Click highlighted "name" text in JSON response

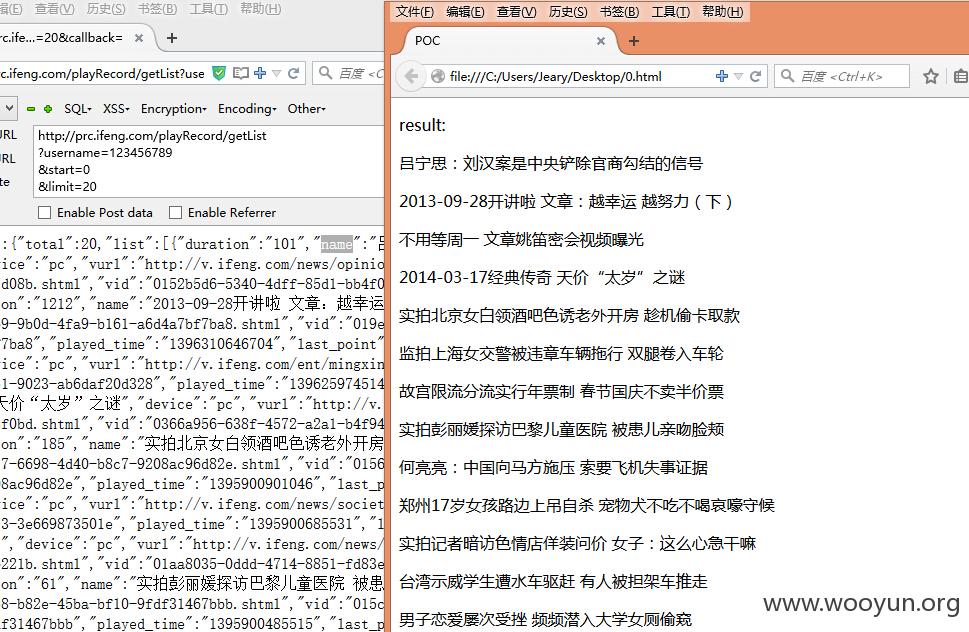coord(337,244)
